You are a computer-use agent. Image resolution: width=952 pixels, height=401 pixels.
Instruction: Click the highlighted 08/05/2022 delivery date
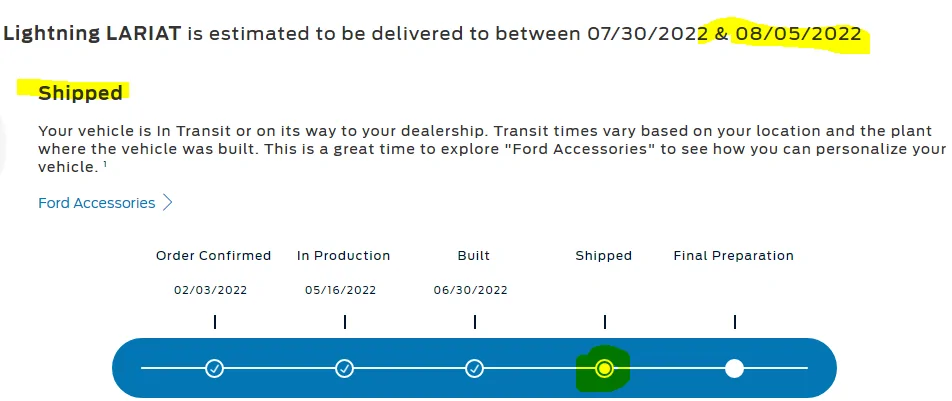797,34
